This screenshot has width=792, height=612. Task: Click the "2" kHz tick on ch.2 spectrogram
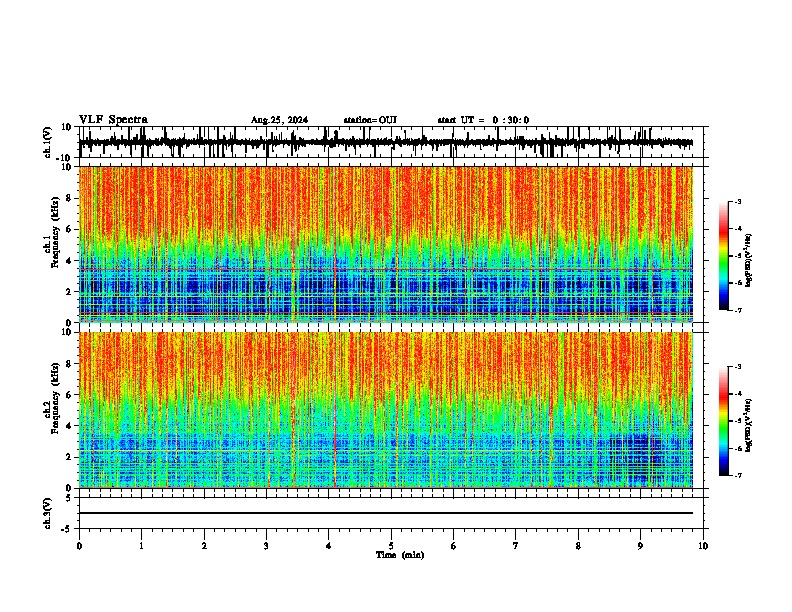69,457
